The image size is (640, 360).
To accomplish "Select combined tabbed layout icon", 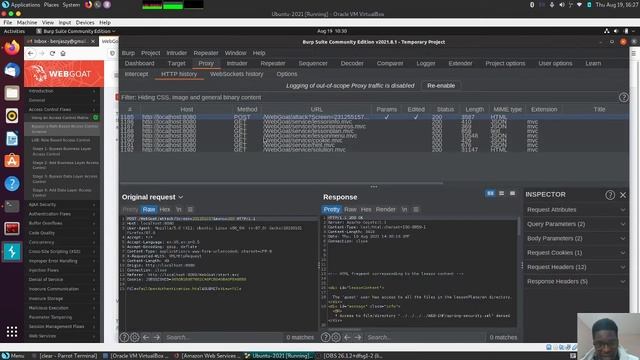I will click(x=512, y=193).
